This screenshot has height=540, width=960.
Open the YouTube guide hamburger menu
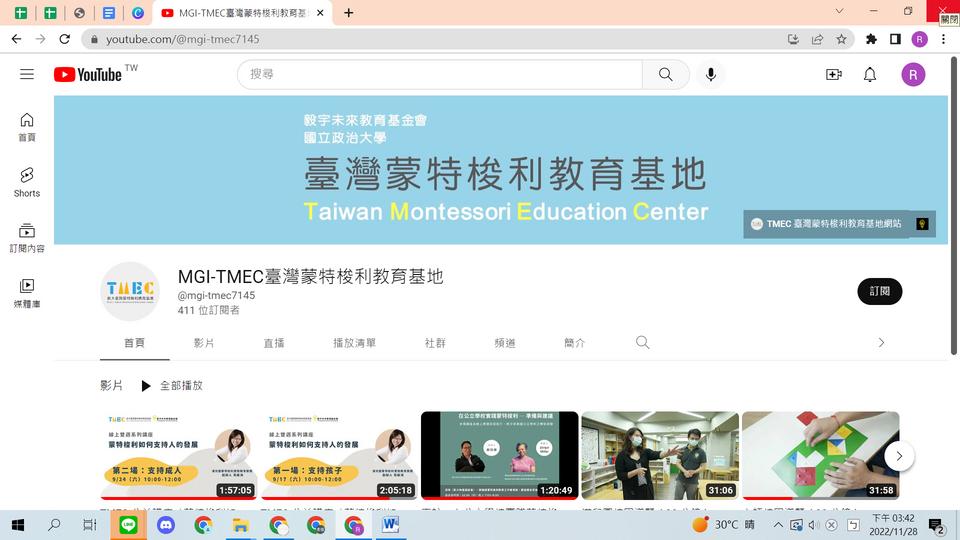tap(26, 74)
